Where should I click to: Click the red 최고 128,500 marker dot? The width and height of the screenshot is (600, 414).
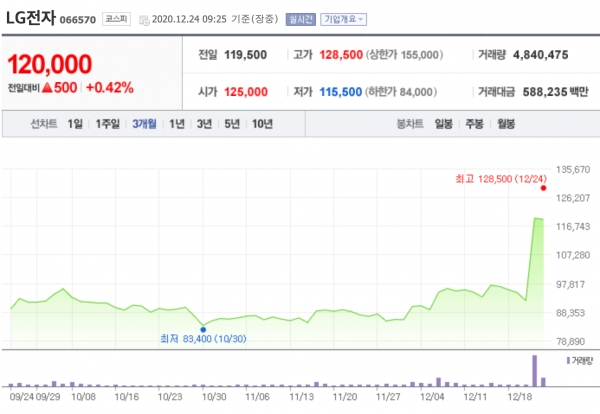tap(543, 188)
